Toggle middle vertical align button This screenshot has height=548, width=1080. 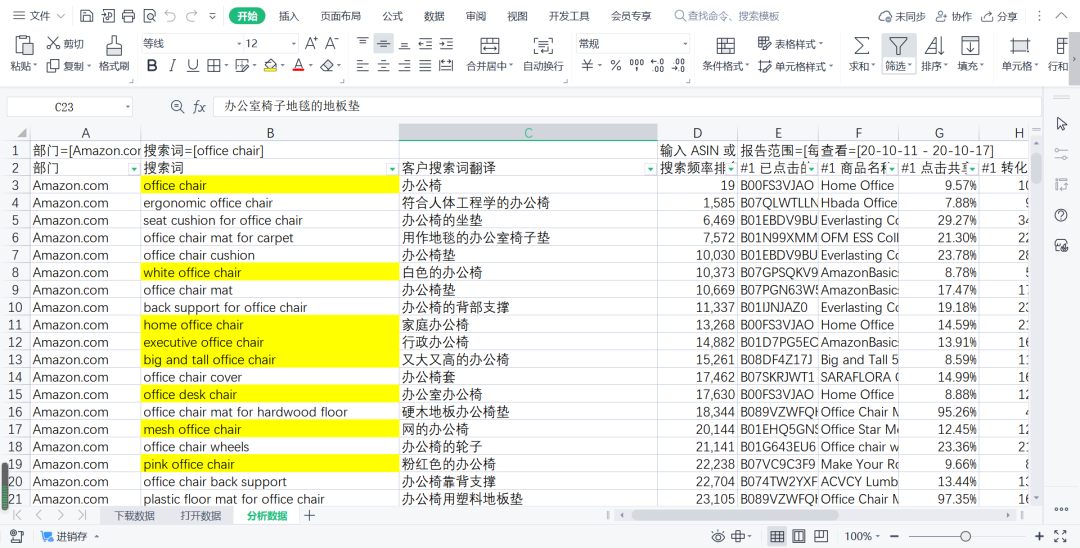(384, 44)
